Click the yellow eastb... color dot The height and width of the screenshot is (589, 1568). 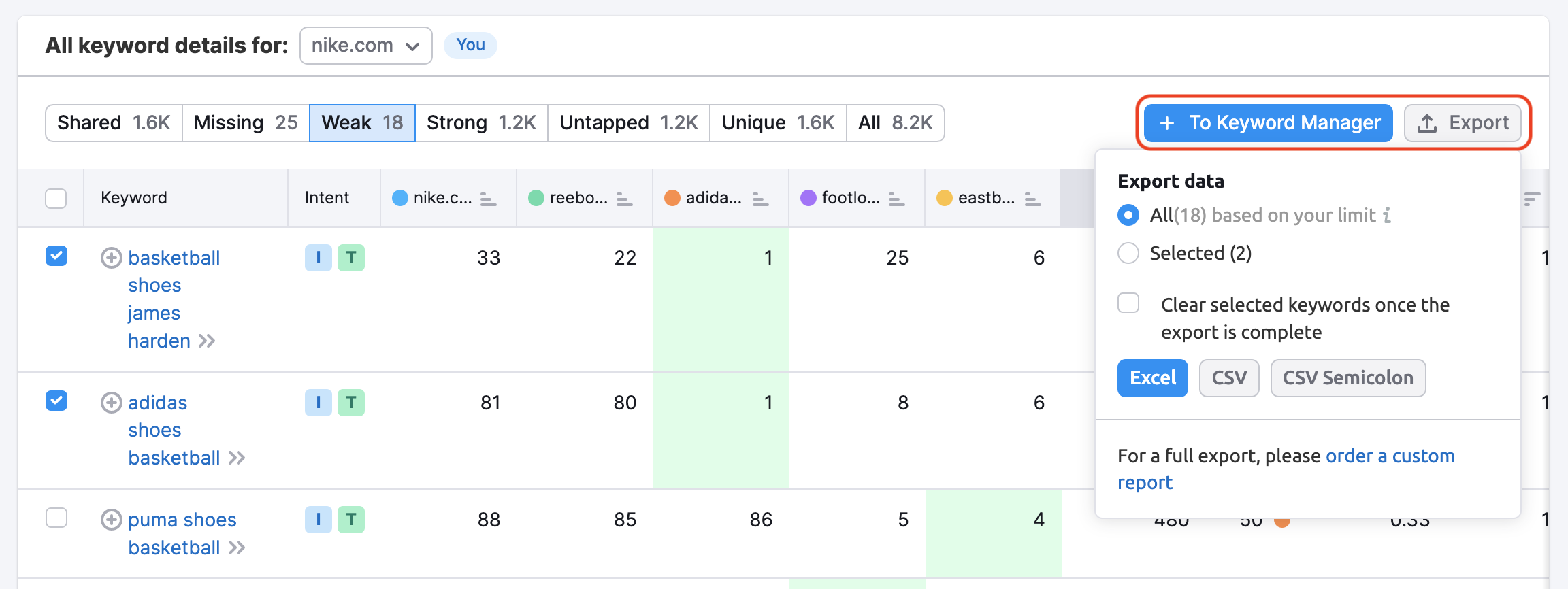point(945,198)
